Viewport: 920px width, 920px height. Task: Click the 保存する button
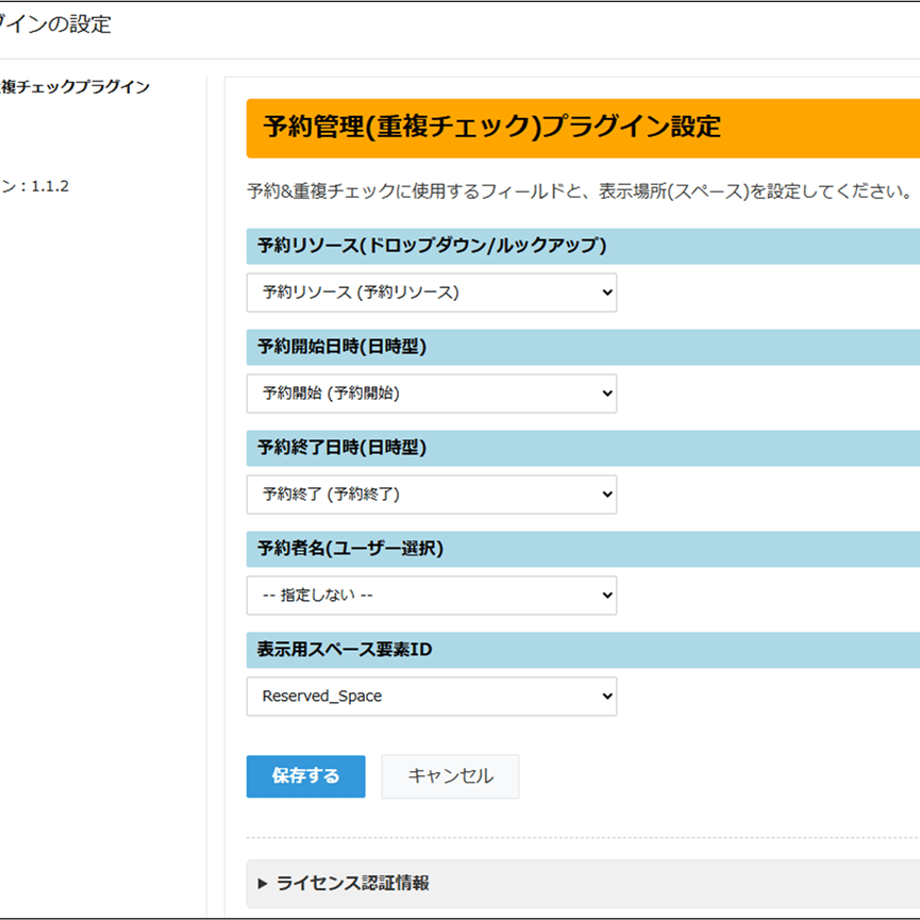coord(306,776)
